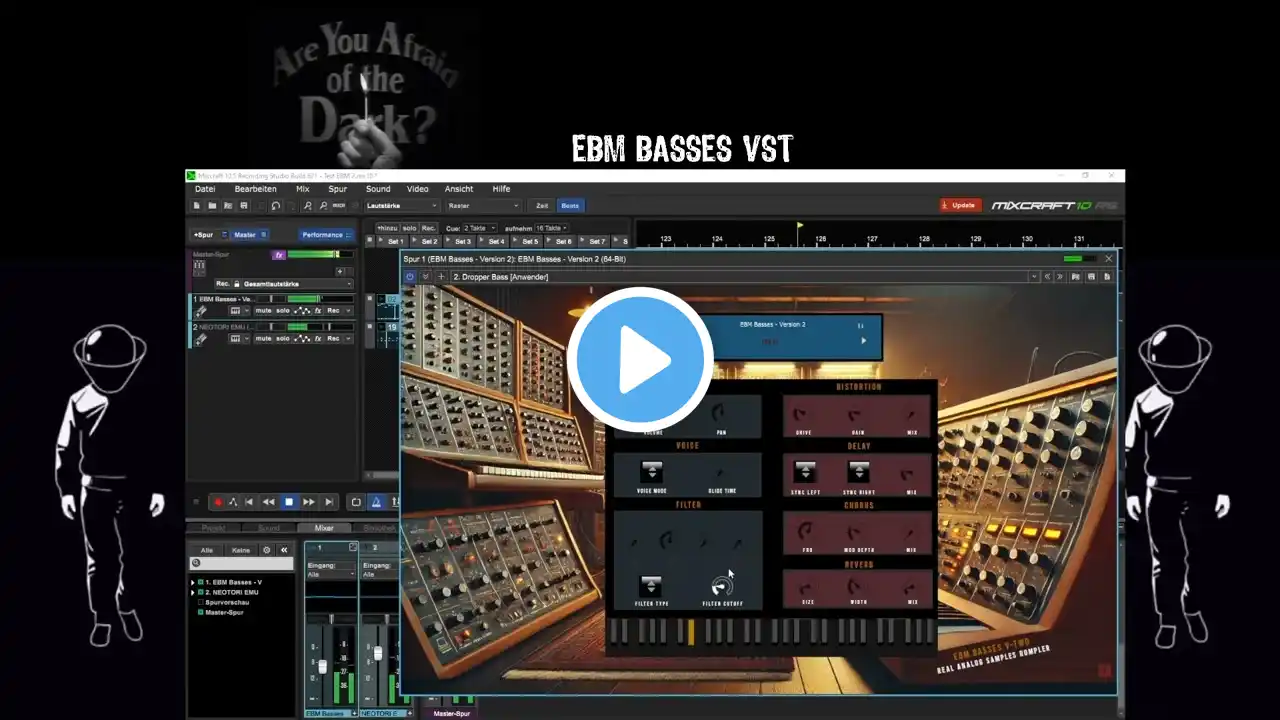Click the mixer search field
The height and width of the screenshot is (720, 1280).
241,563
